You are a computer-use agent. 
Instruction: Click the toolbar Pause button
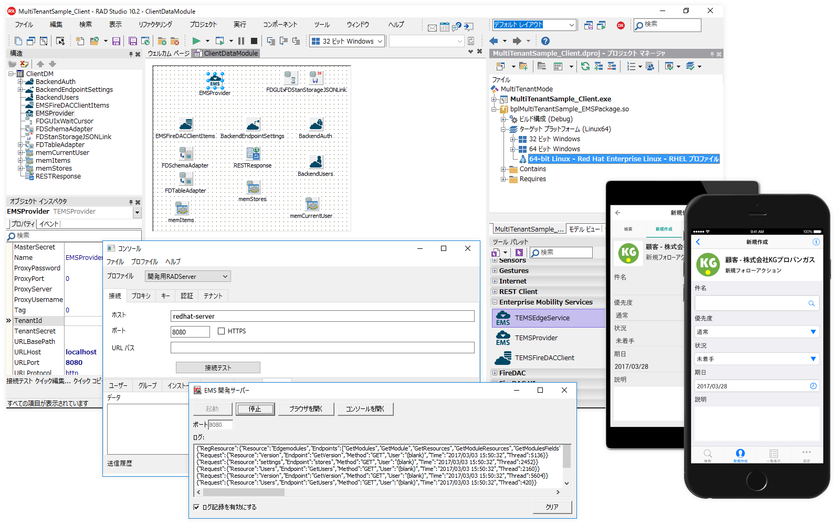pos(241,41)
